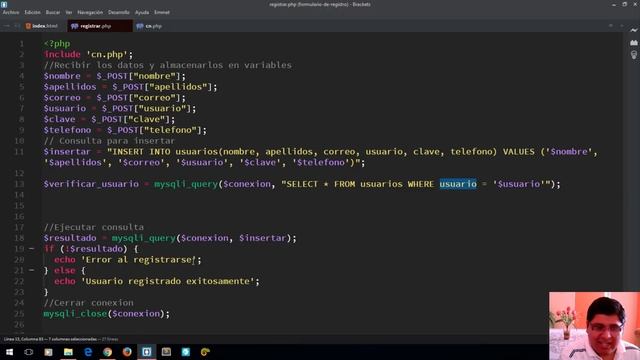Open the Extension Manager brick icon
The image size is (640, 360).
633,42
